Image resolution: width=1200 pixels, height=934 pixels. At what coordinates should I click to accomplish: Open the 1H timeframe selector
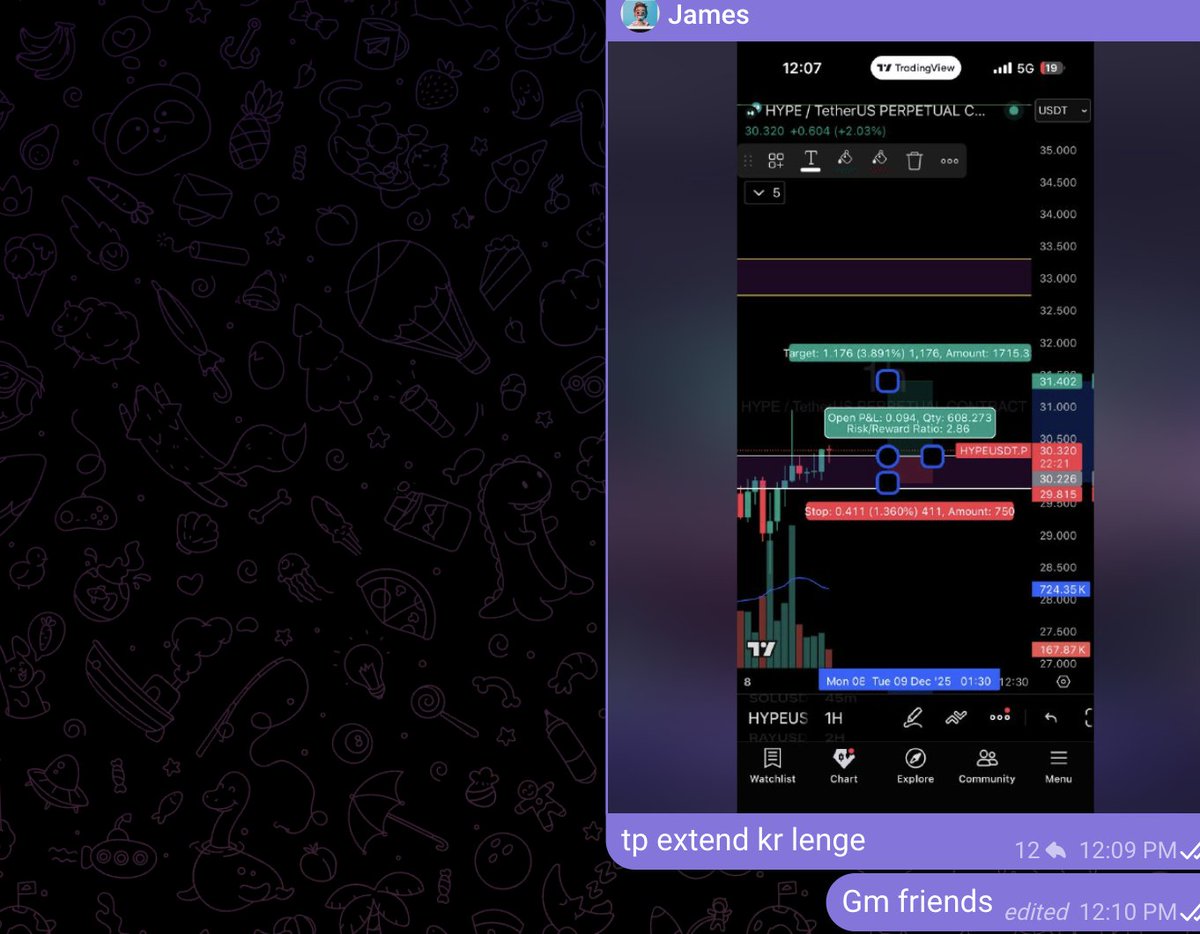(833, 718)
